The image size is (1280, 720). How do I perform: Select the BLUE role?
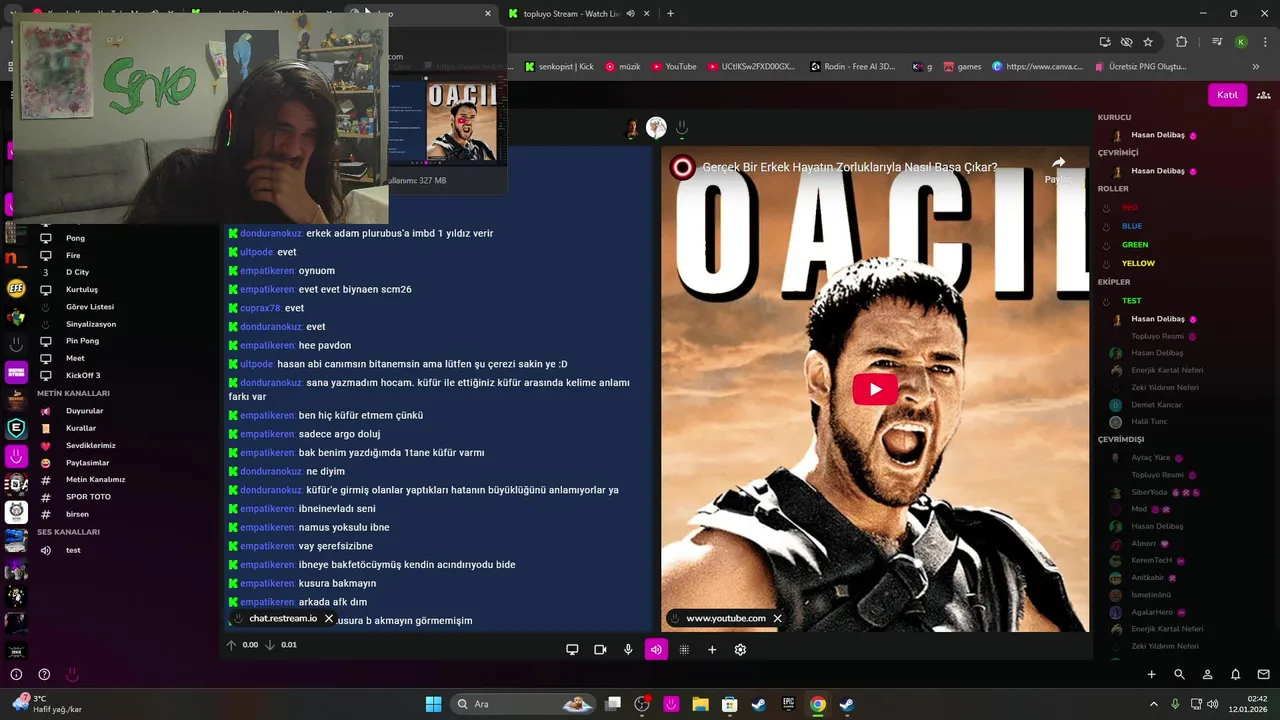1131,226
